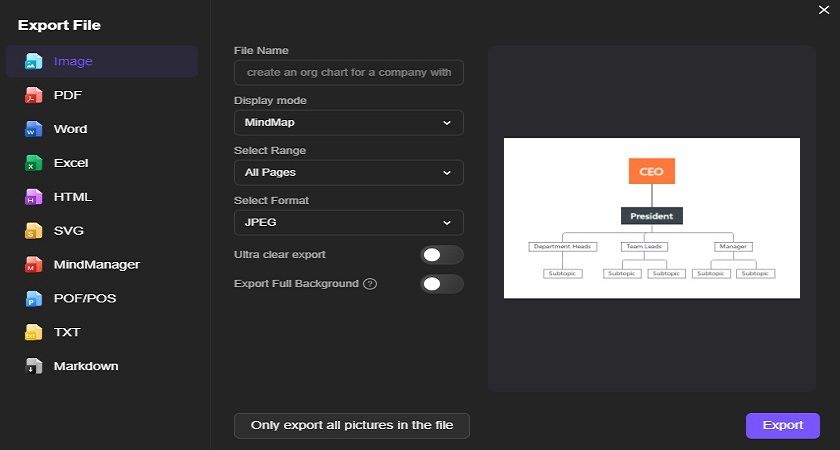Turn on Export Full Background toggle
This screenshot has height=450, width=840.
(441, 284)
